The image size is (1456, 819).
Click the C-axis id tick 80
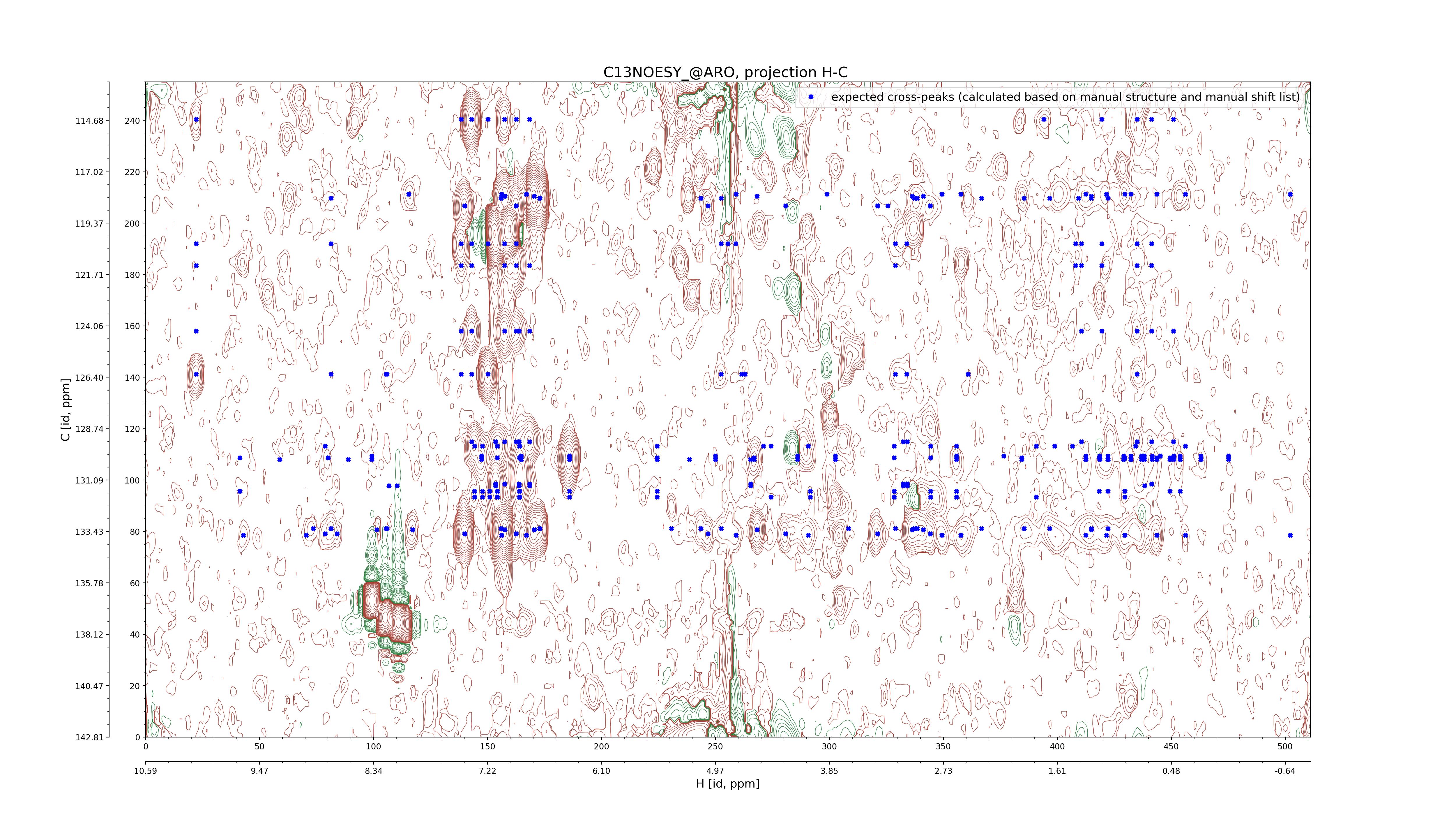pos(135,532)
